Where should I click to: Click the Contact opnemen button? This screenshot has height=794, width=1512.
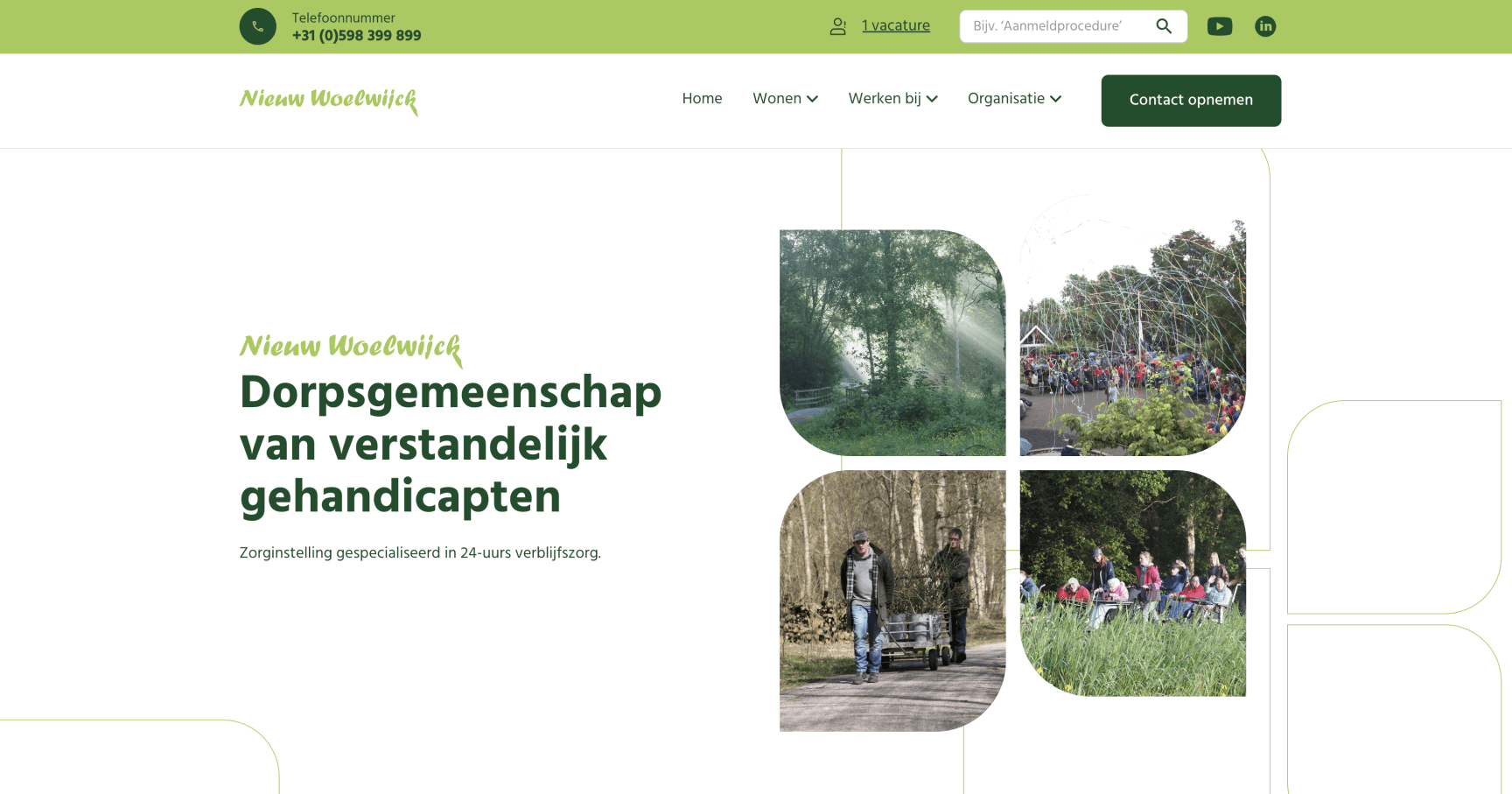click(x=1191, y=100)
